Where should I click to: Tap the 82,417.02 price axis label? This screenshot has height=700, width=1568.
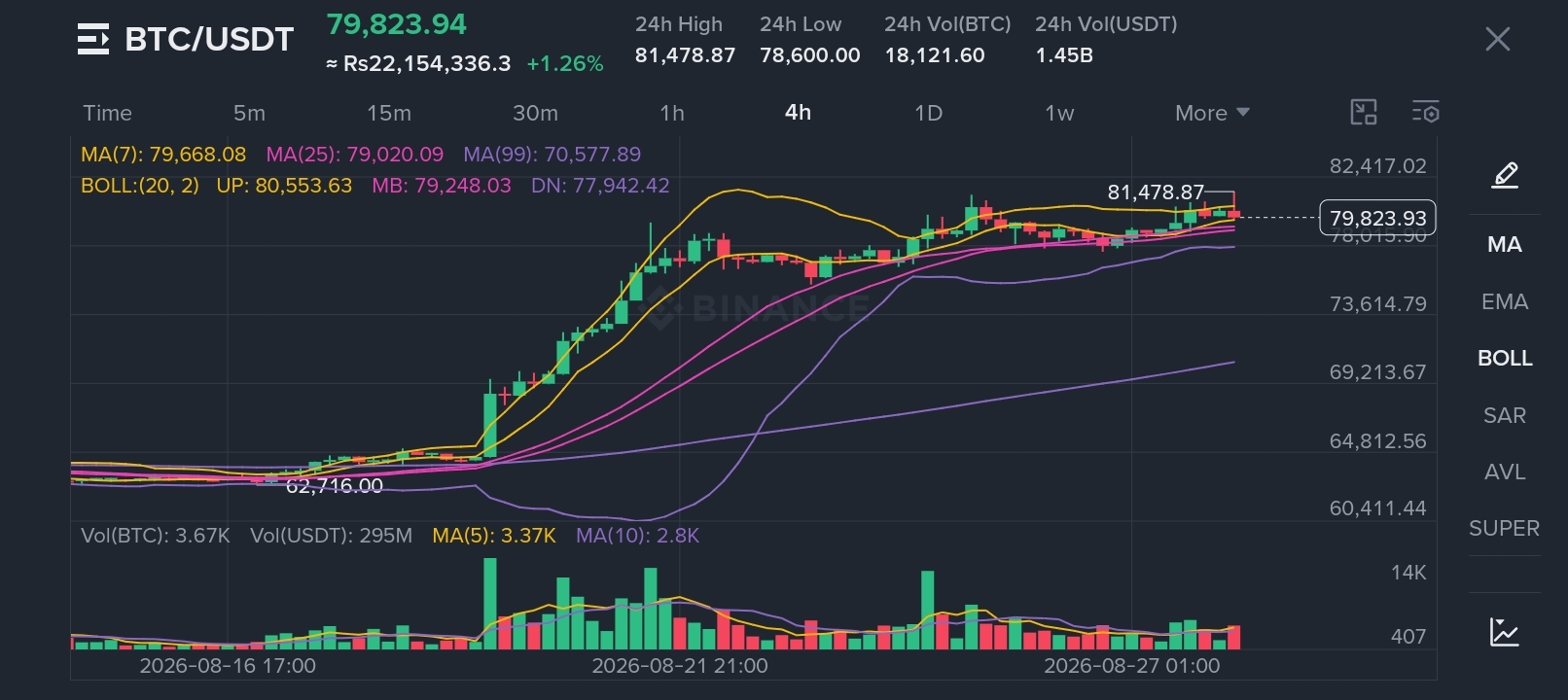1377,166
